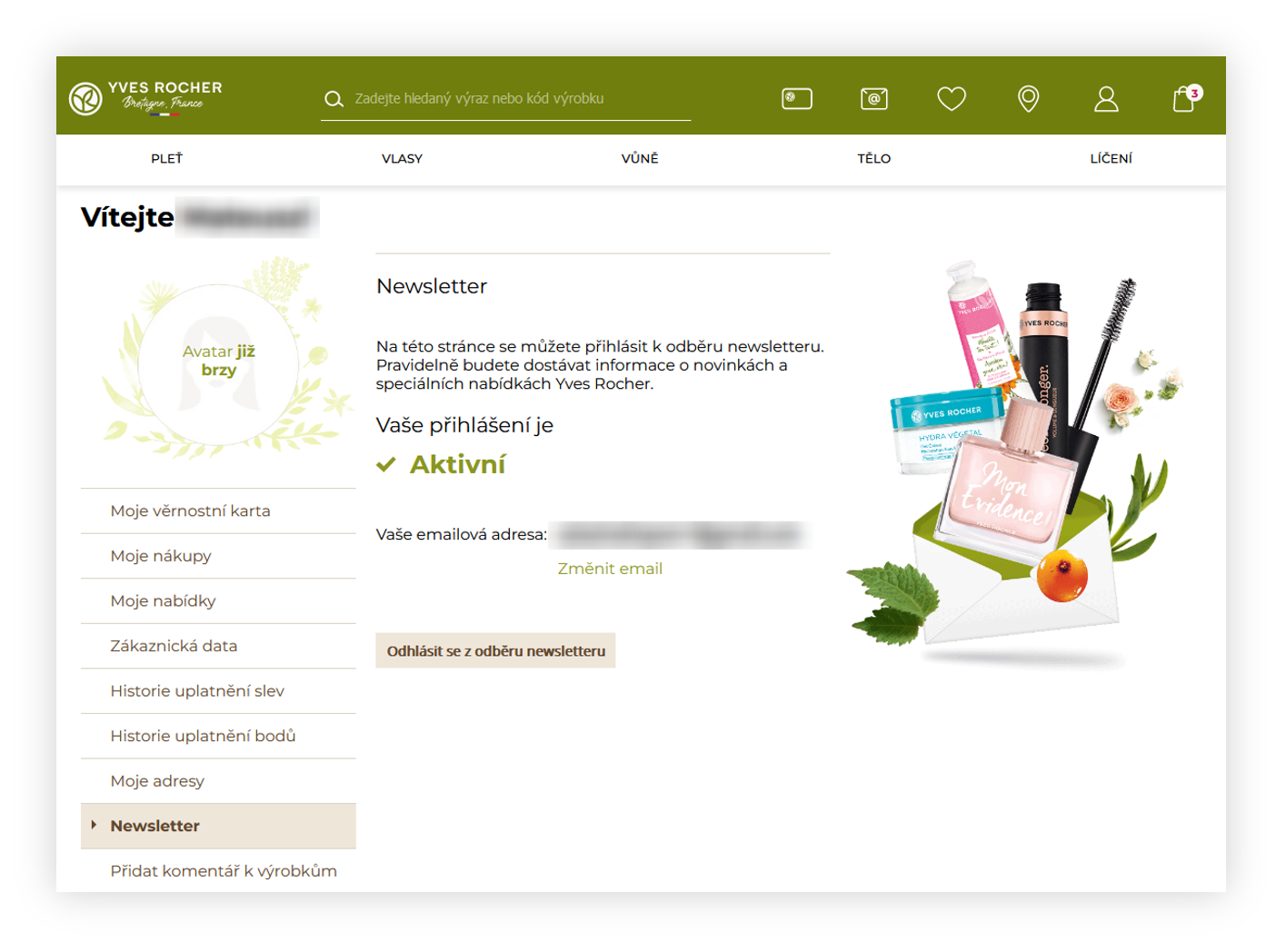Open the user account icon

click(x=1106, y=98)
